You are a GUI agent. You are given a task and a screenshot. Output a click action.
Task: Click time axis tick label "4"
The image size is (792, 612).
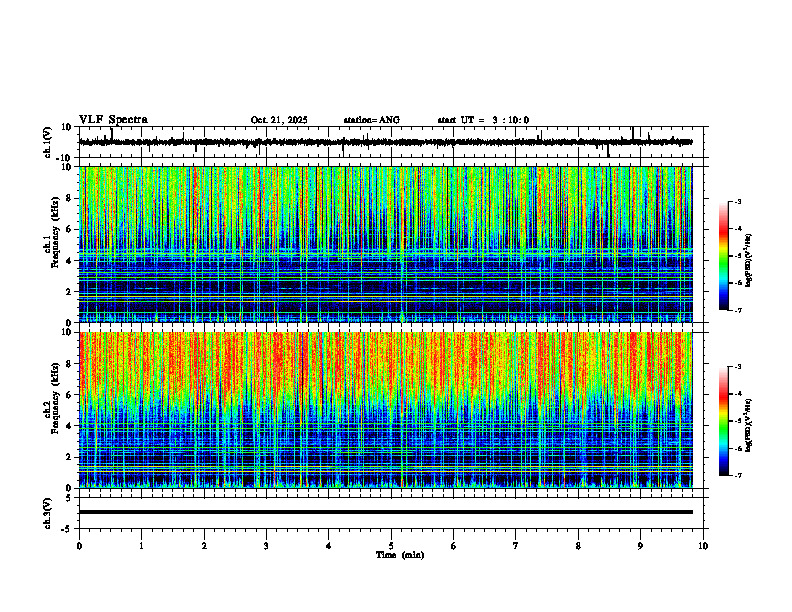[329, 546]
